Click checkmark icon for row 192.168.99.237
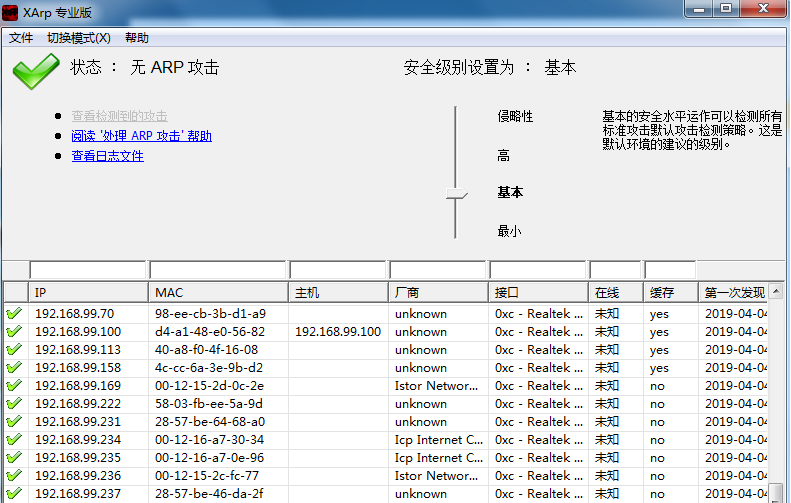 14,493
